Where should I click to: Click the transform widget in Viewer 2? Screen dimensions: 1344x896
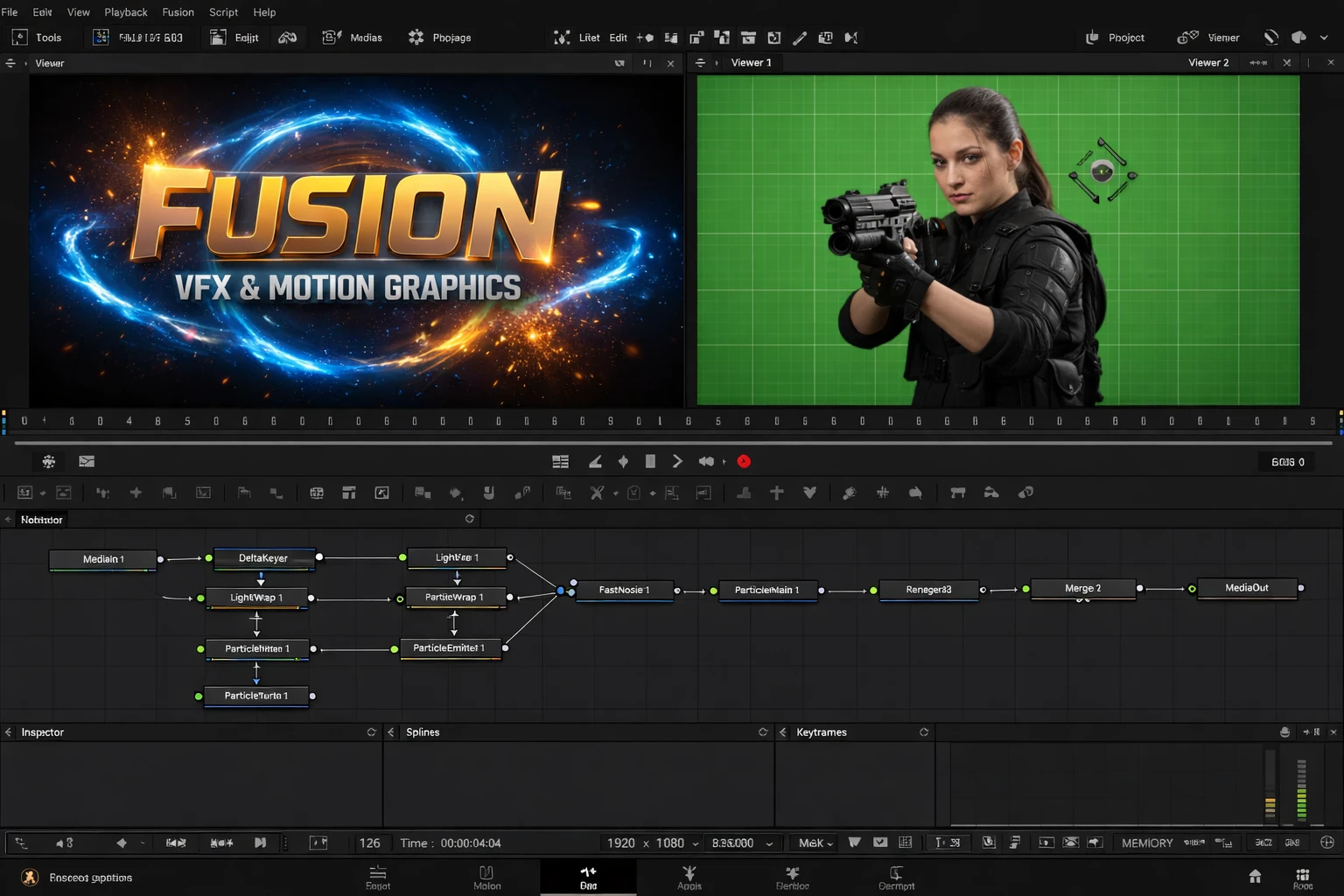pyautogui.click(x=1102, y=171)
